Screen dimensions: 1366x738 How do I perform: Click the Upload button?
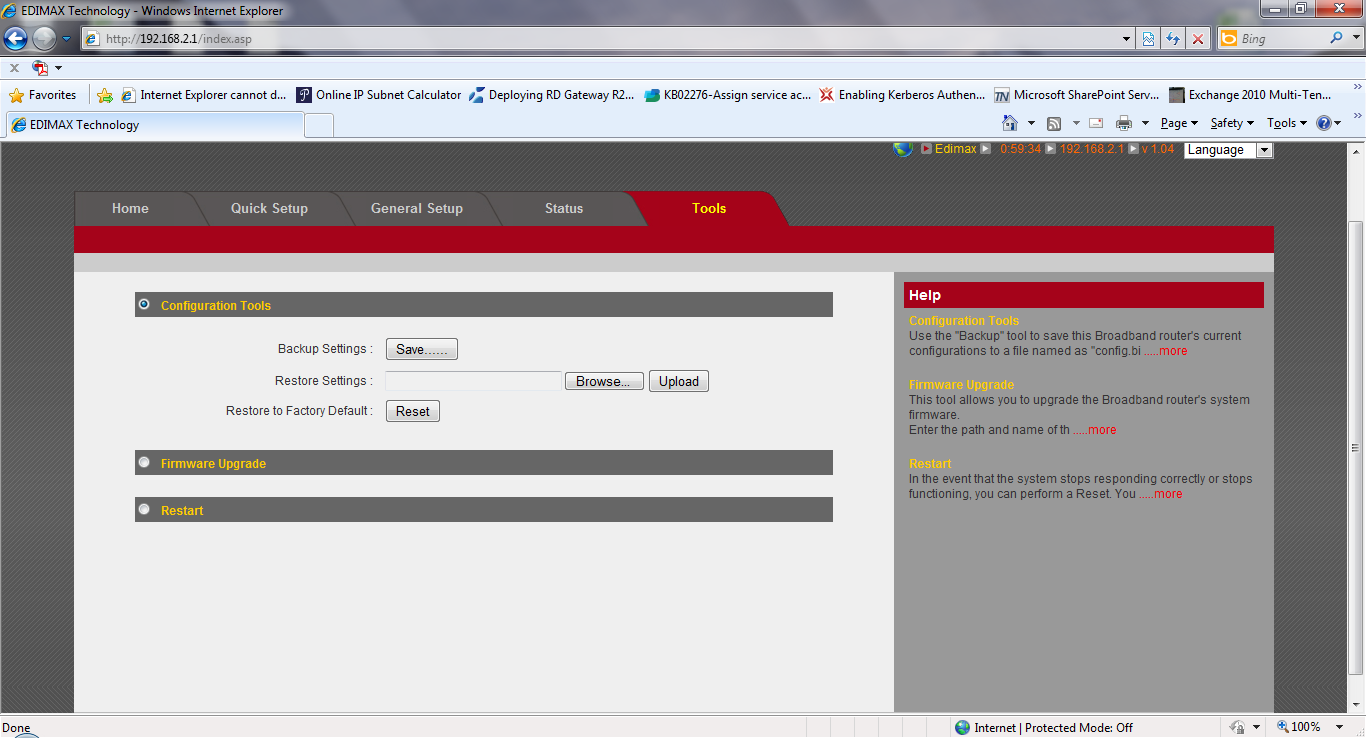(x=679, y=381)
